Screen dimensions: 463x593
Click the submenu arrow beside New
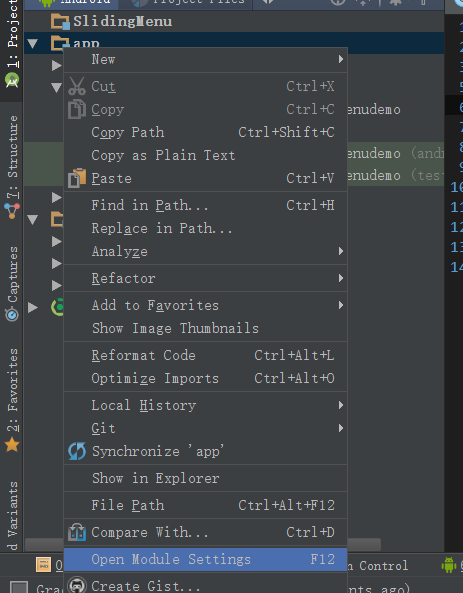point(341,59)
